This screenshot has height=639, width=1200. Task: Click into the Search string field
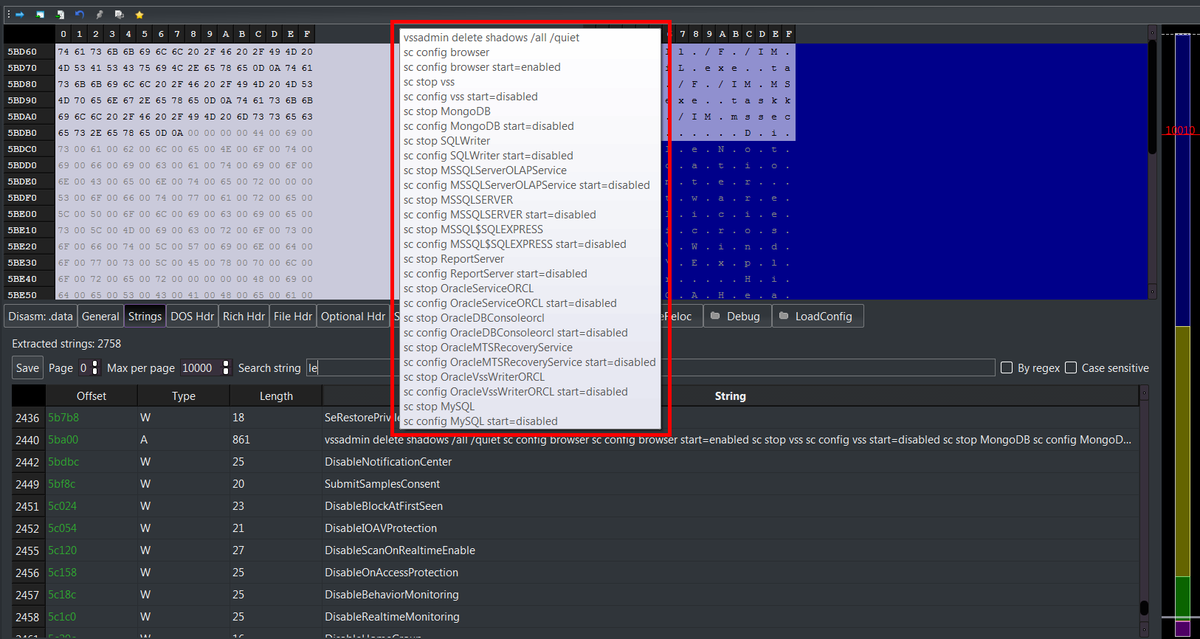[650, 368]
